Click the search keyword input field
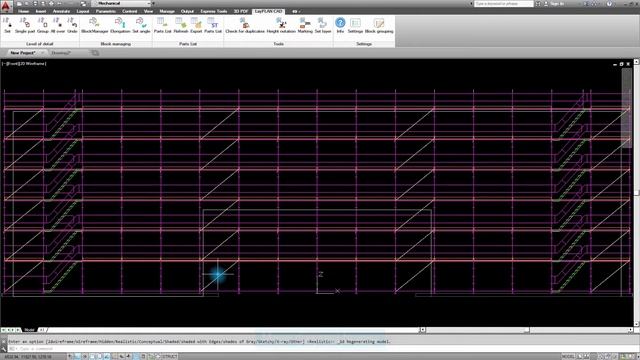The width and height of the screenshot is (640, 360). [x=504, y=4]
